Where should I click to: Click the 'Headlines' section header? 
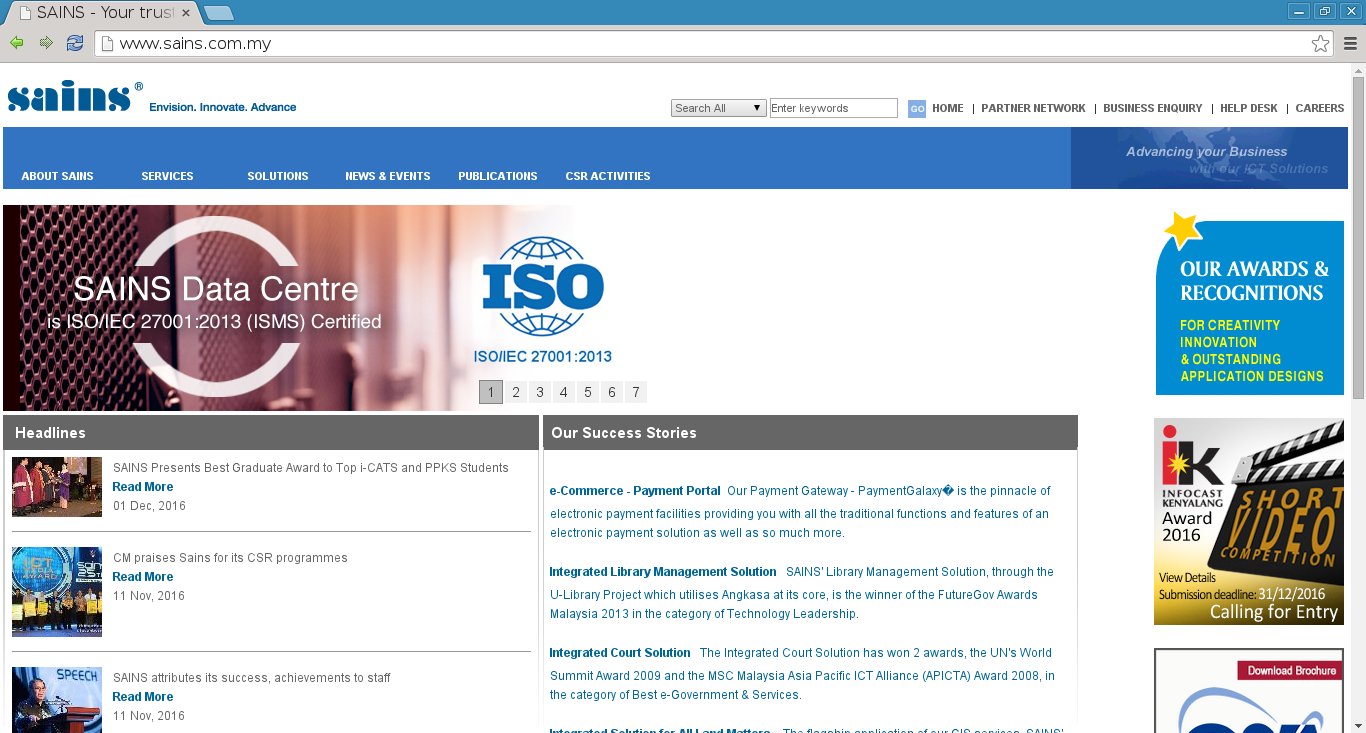pos(271,433)
